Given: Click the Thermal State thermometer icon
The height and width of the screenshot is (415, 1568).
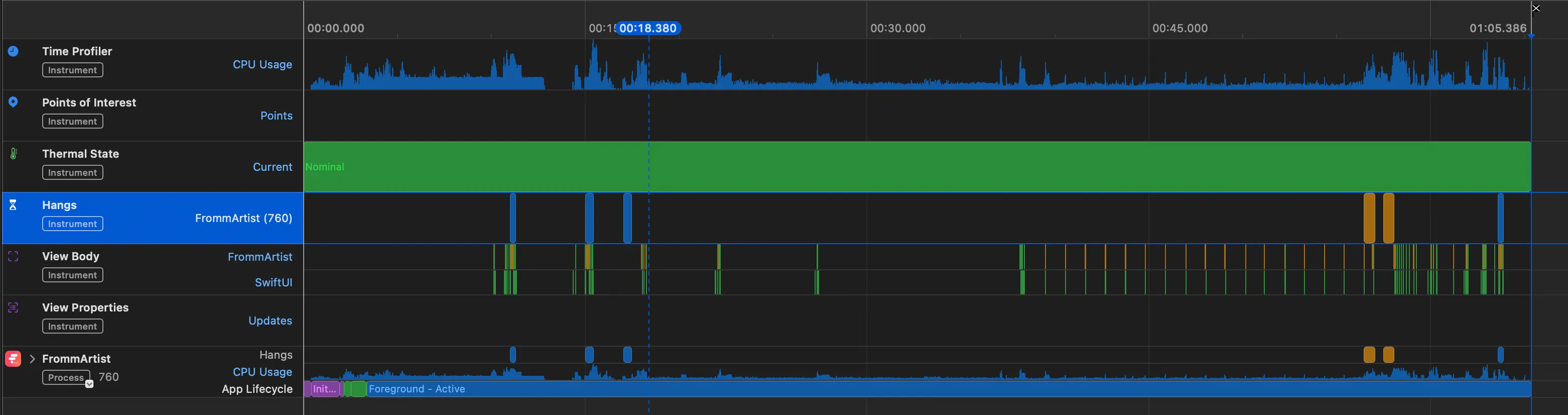Looking at the screenshot, I should (14, 154).
